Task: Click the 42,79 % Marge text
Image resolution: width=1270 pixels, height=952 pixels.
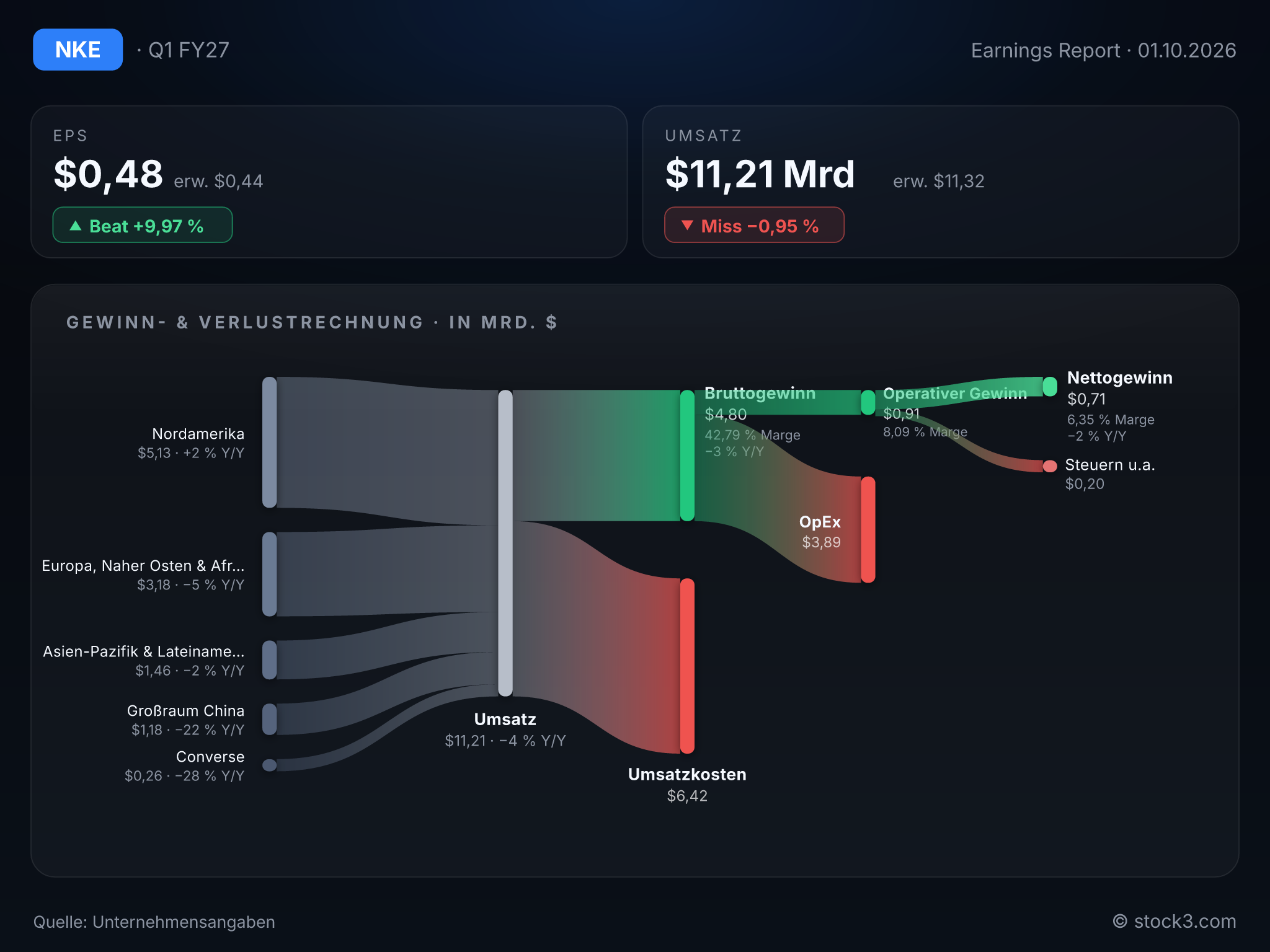Action: [x=752, y=435]
